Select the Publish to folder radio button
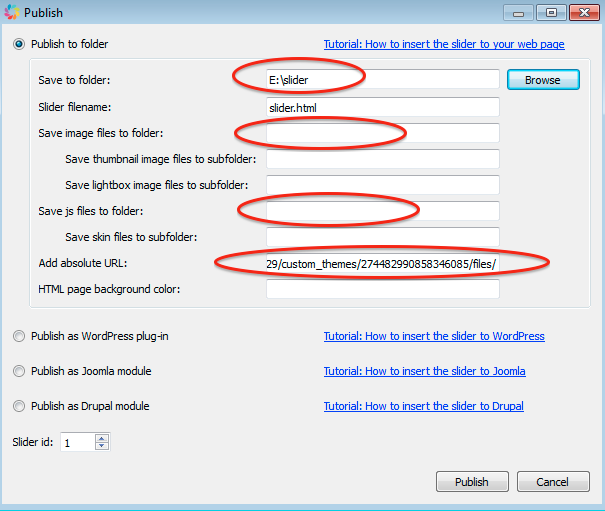 click(x=19, y=44)
